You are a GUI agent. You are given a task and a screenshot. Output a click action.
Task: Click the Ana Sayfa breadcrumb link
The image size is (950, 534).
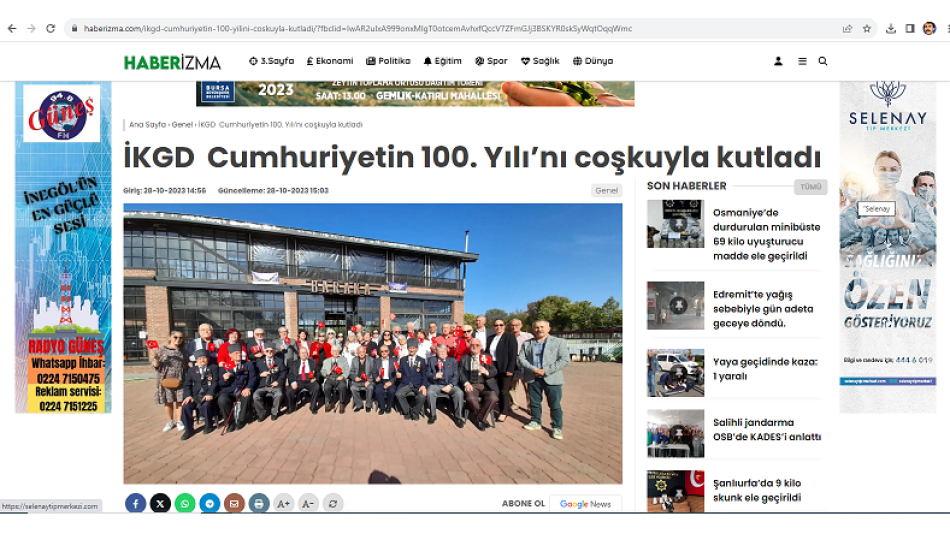coord(147,125)
